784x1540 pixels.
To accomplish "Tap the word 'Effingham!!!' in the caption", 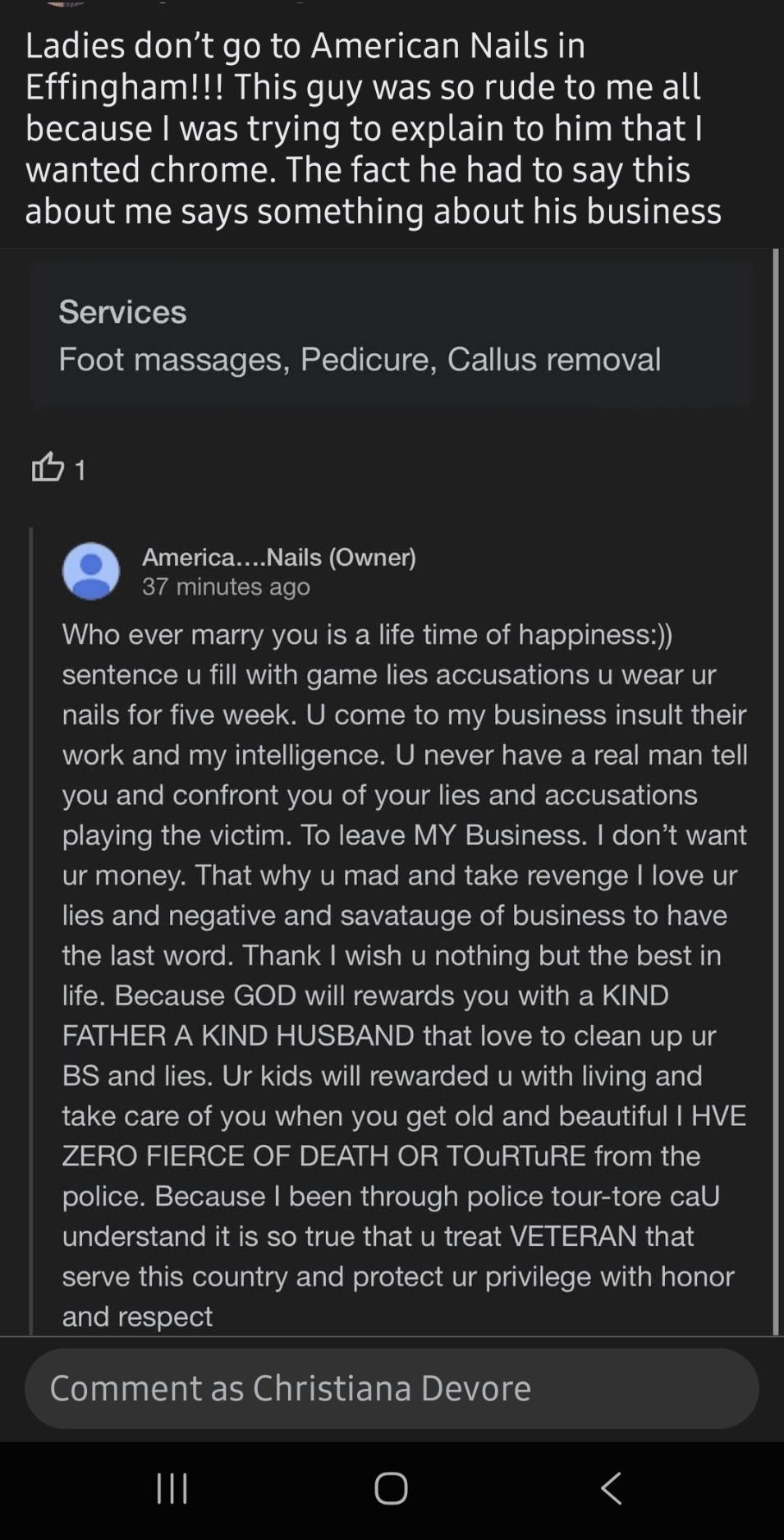I will tap(124, 86).
